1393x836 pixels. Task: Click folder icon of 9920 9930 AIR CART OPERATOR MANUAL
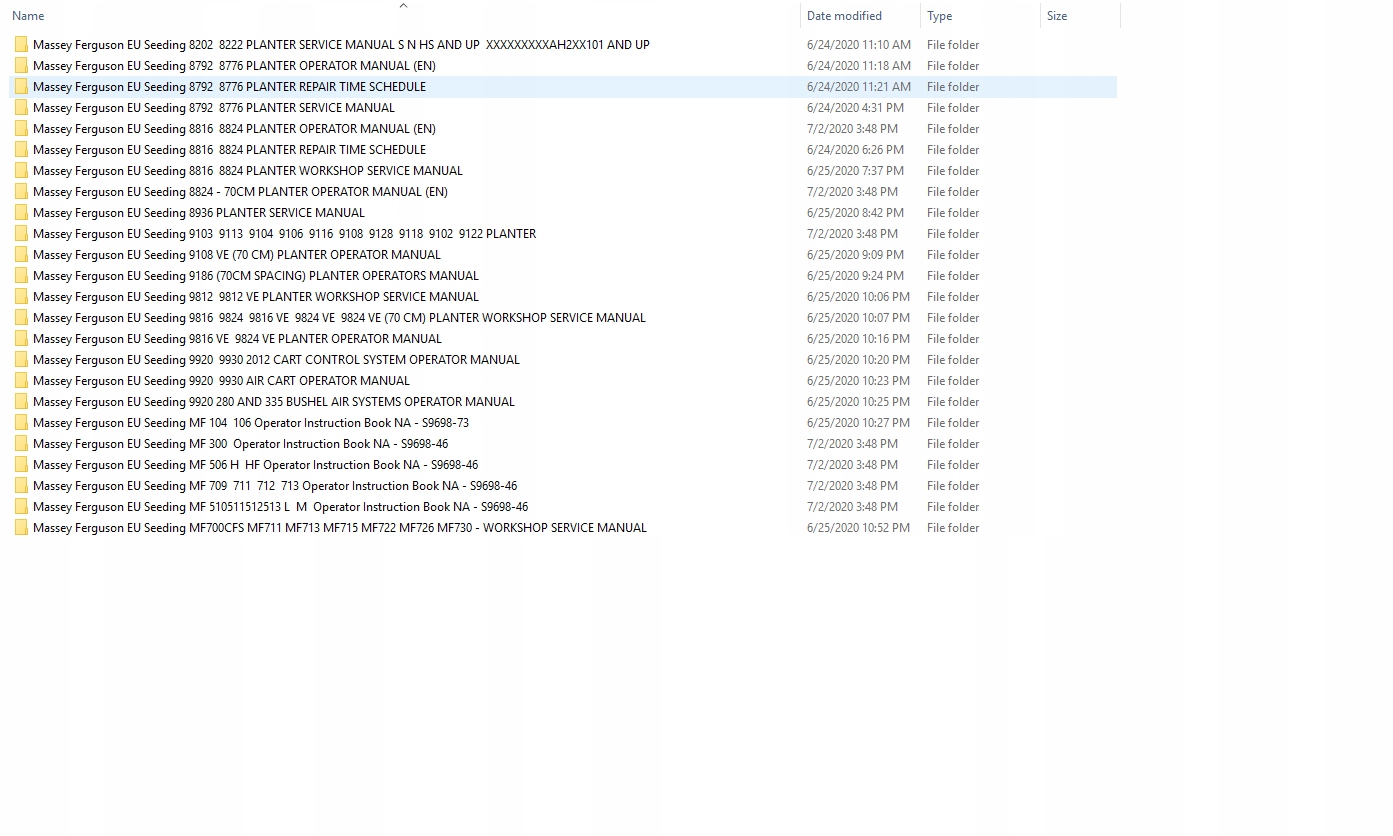(x=21, y=381)
